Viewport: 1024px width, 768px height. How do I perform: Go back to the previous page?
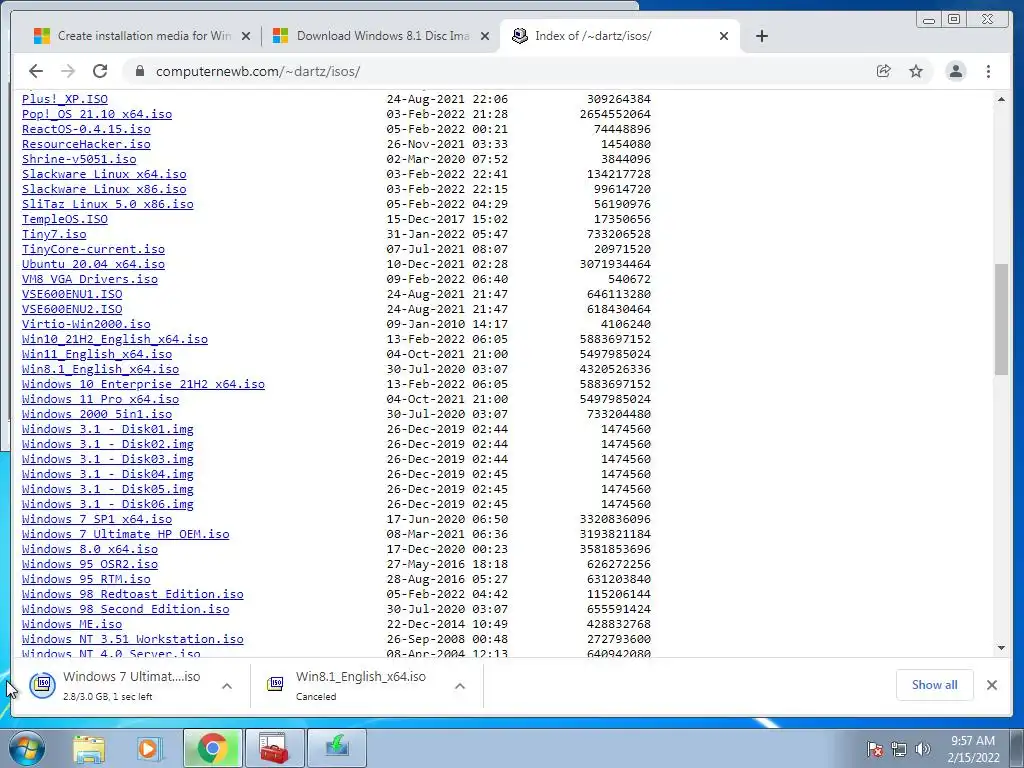(36, 71)
